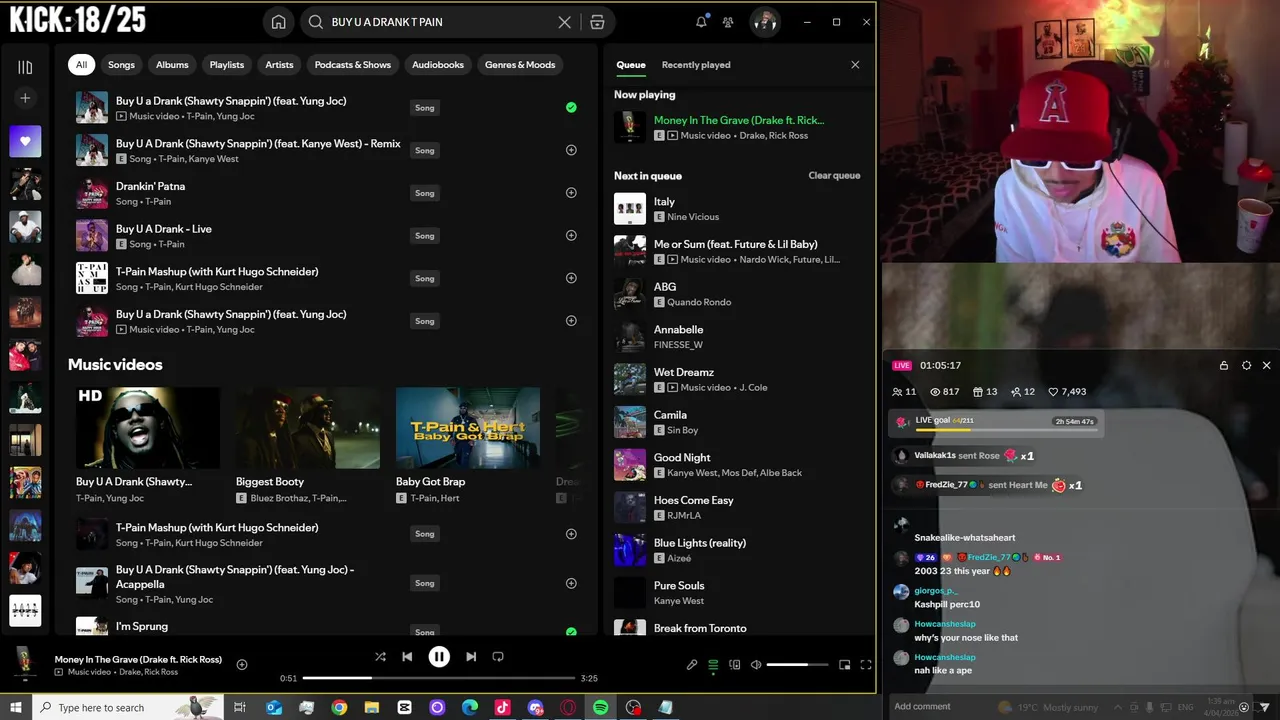Screen dimensions: 1280x720
Task: Clear the search field with X icon
Action: pos(564,22)
